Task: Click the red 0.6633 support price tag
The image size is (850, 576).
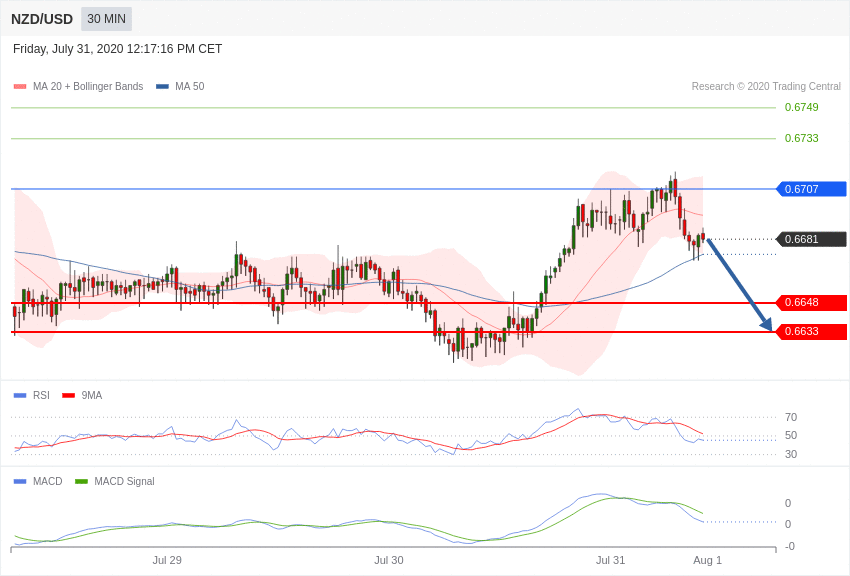Action: point(812,331)
